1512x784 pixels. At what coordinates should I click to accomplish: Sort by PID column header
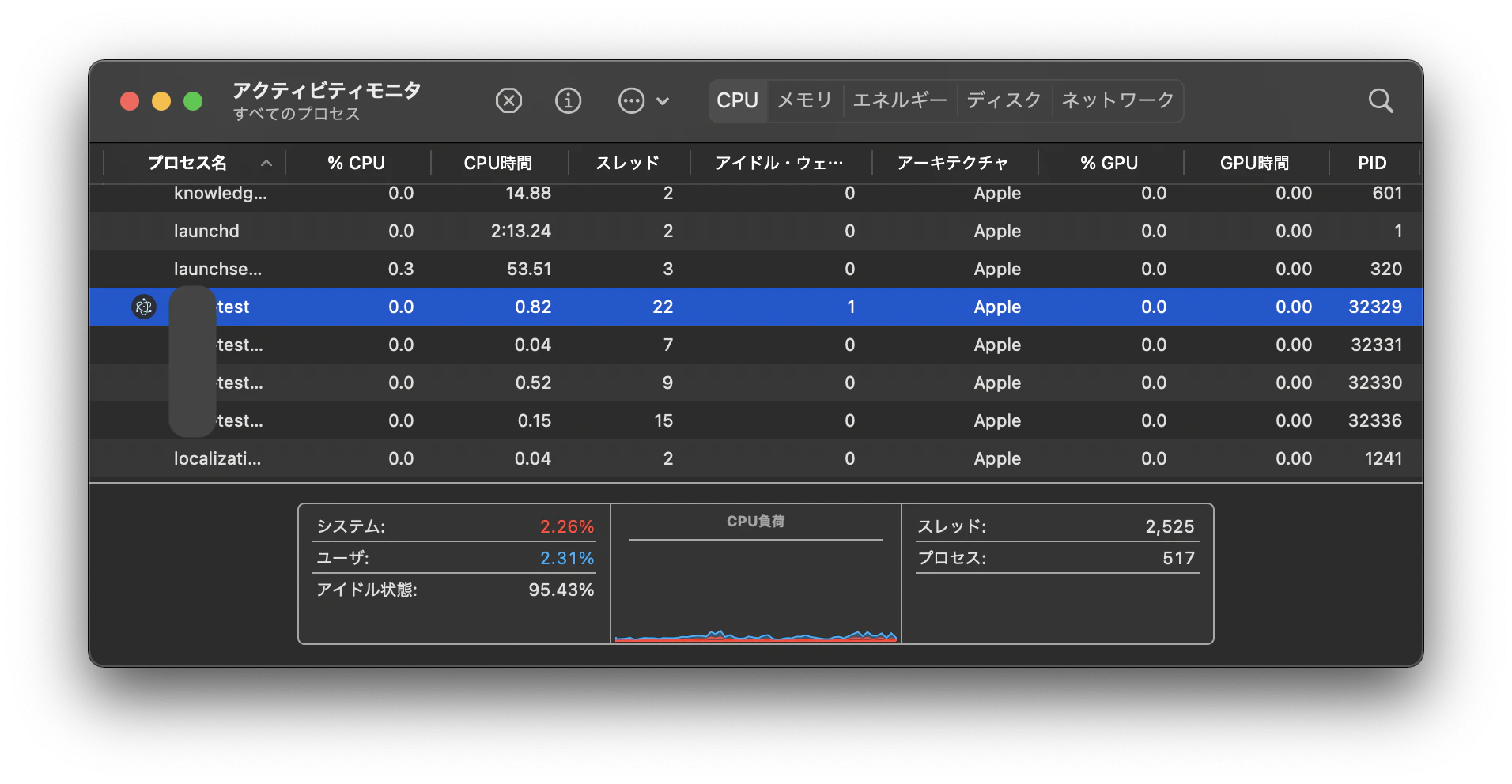pyautogui.click(x=1373, y=163)
